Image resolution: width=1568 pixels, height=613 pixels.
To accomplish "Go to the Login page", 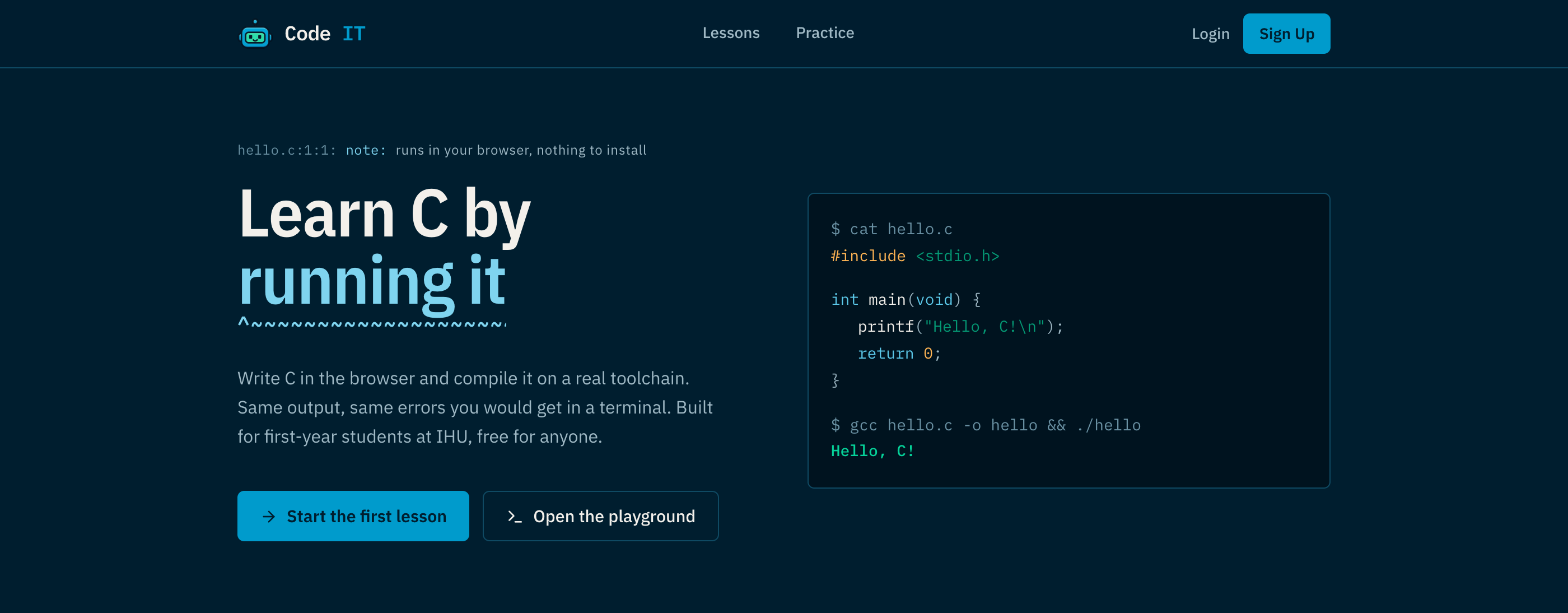I will (x=1210, y=34).
